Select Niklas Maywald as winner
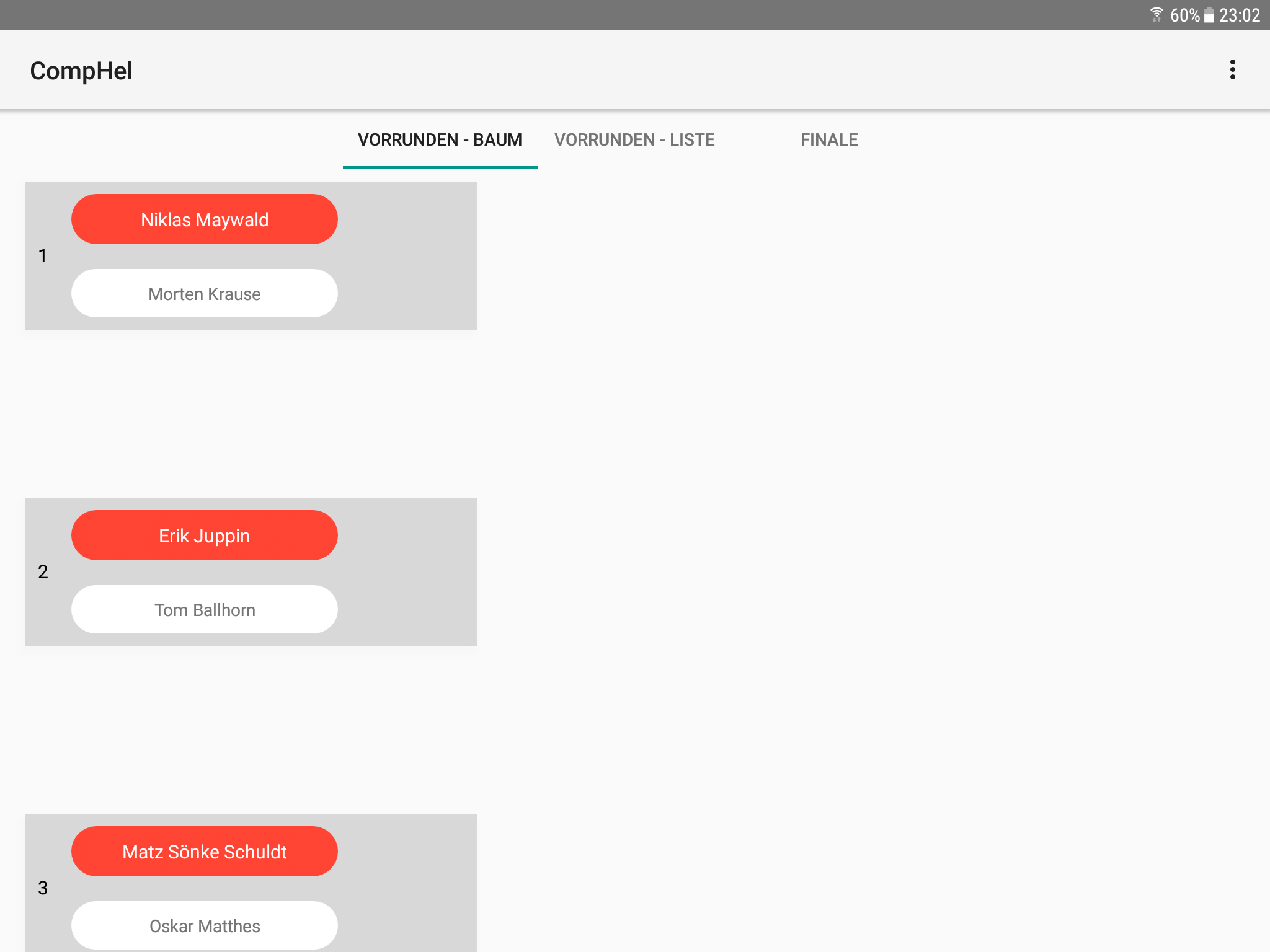 coord(205,219)
